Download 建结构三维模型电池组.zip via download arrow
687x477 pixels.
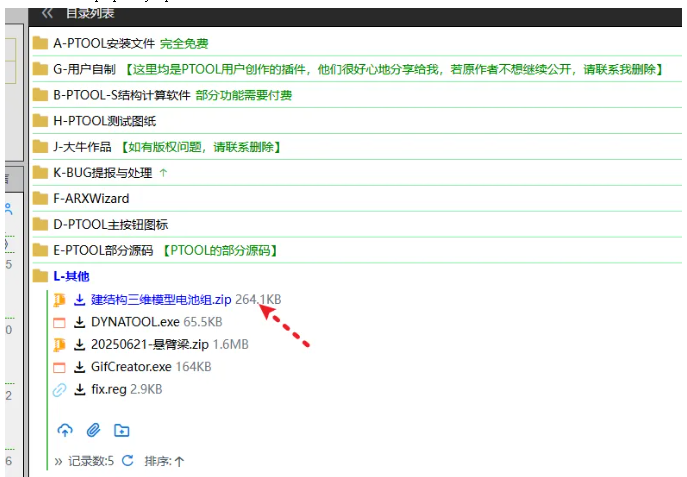79,300
